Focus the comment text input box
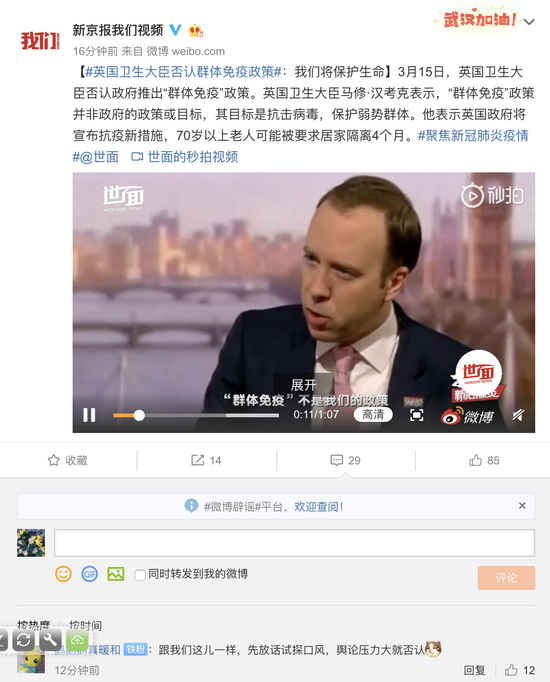 (294, 543)
